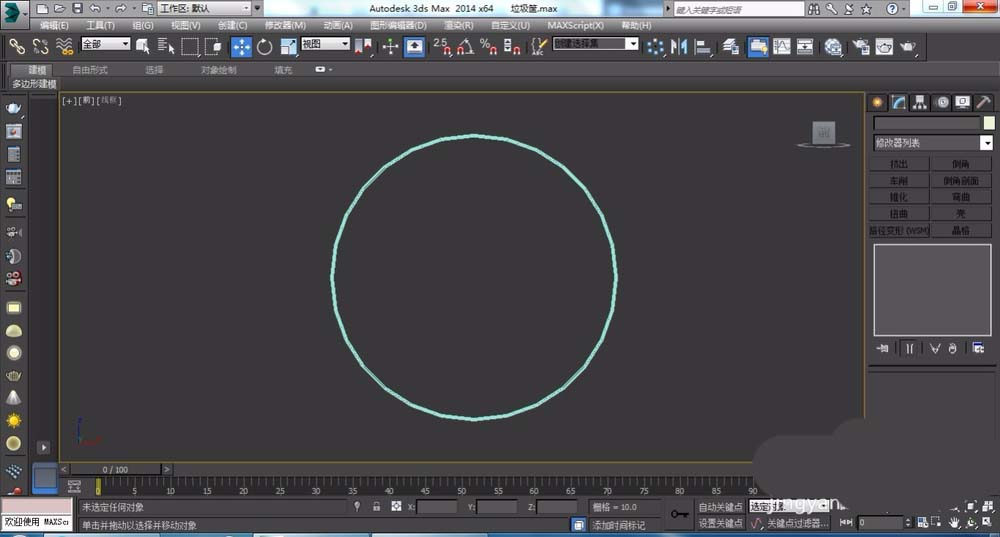The image size is (1000, 537).
Task: Open the 工作区 workspace dropdown
Action: pyautogui.click(x=204, y=8)
